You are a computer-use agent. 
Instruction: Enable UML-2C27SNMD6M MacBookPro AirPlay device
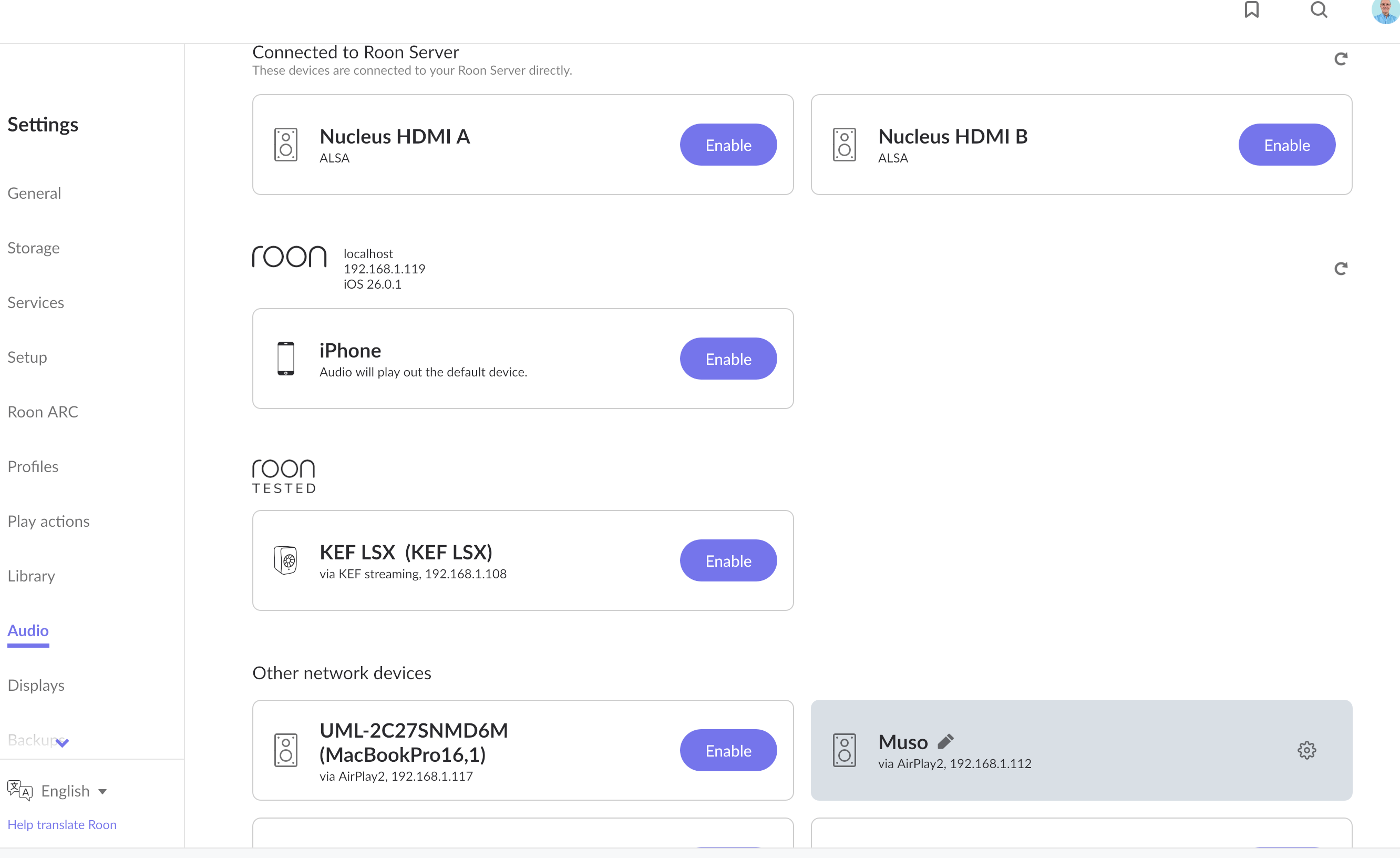point(728,751)
